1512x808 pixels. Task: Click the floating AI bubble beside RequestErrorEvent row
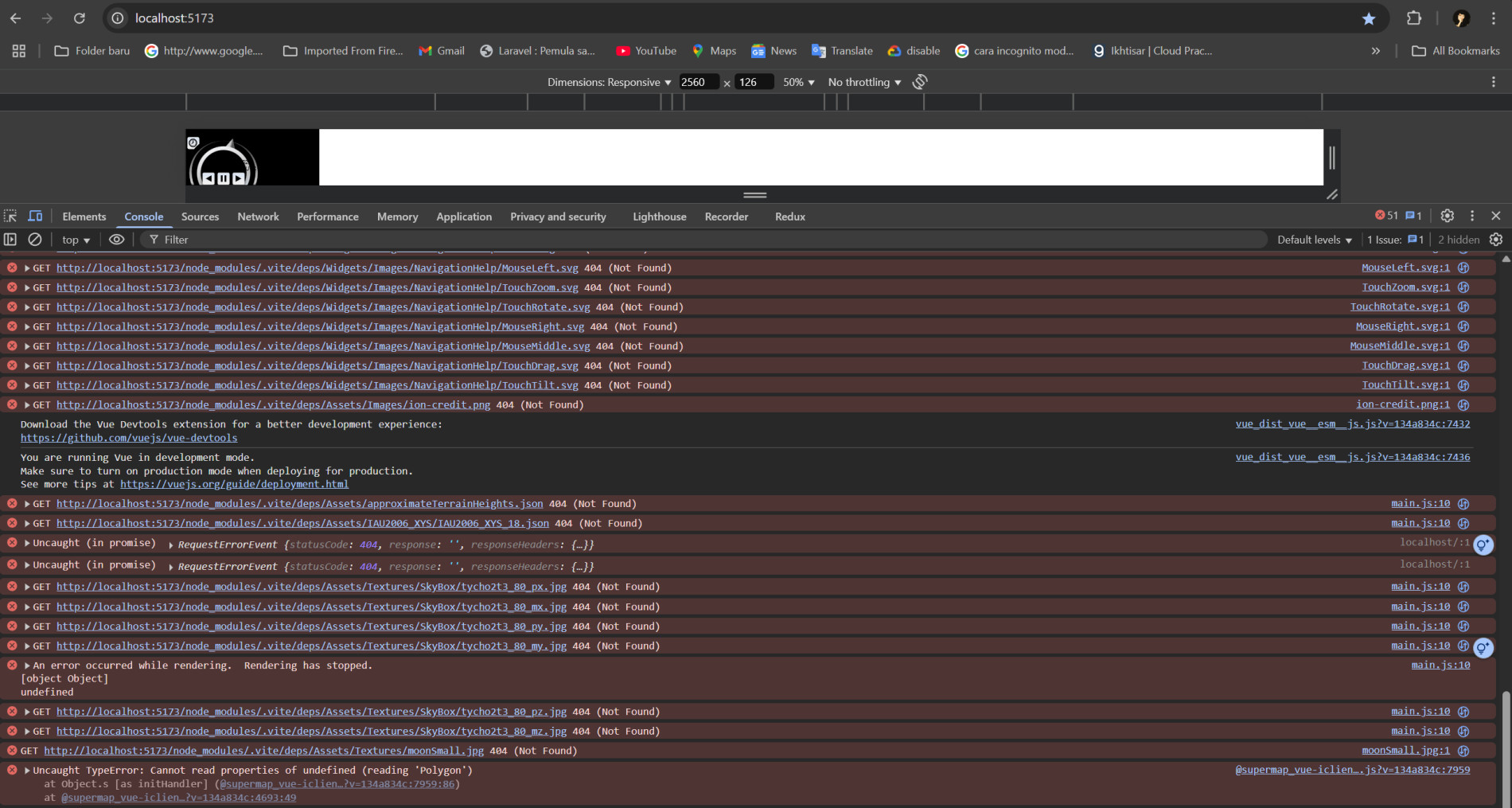[x=1483, y=545]
